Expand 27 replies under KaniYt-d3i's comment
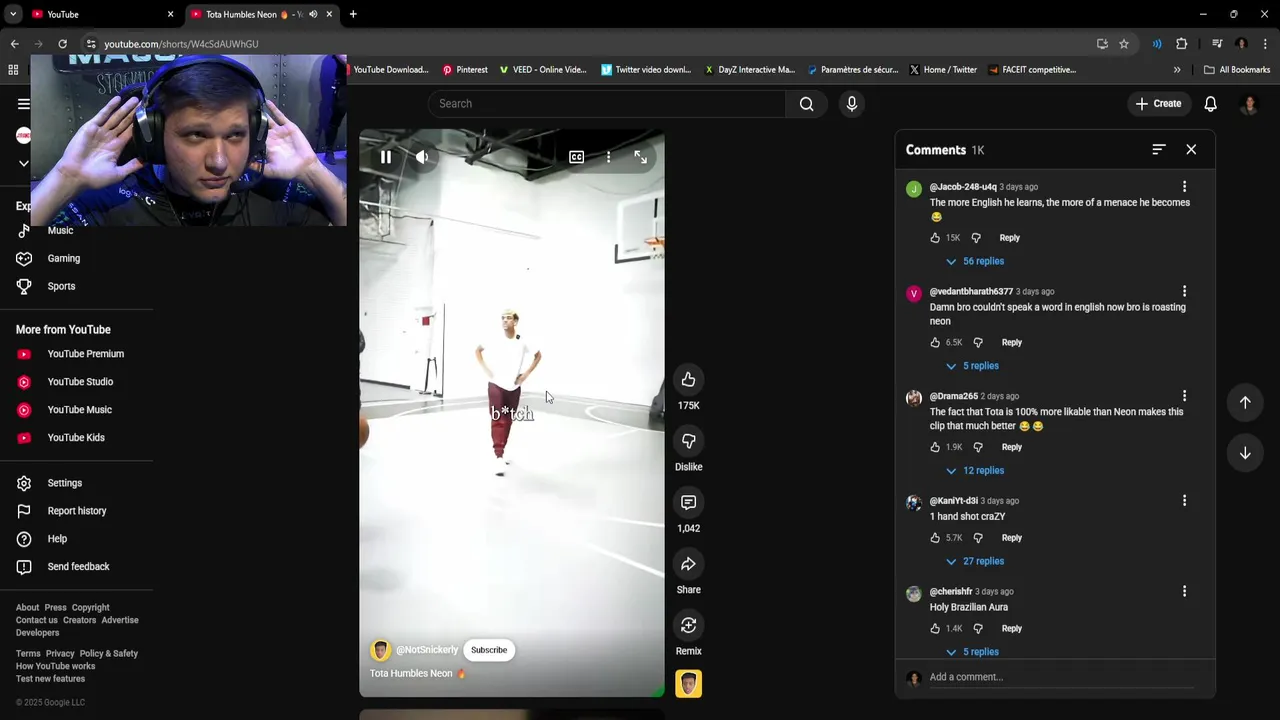 [975, 562]
